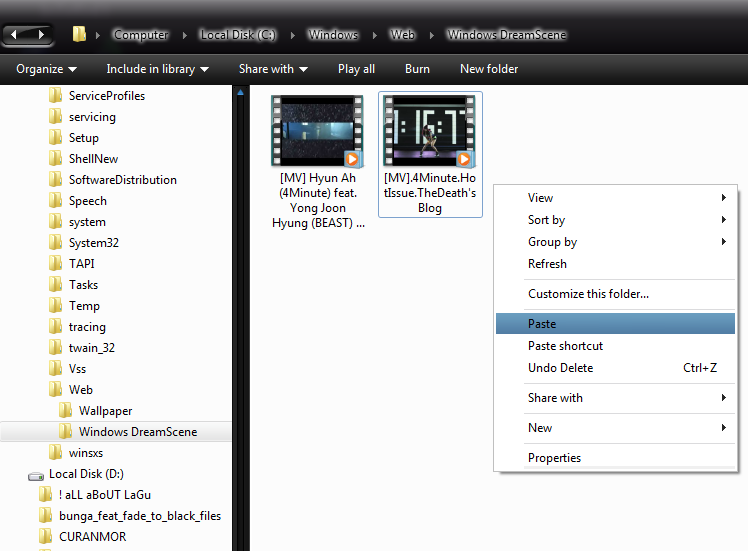
Task: Click the Local Disk (D:) drive icon
Action: tap(36, 474)
